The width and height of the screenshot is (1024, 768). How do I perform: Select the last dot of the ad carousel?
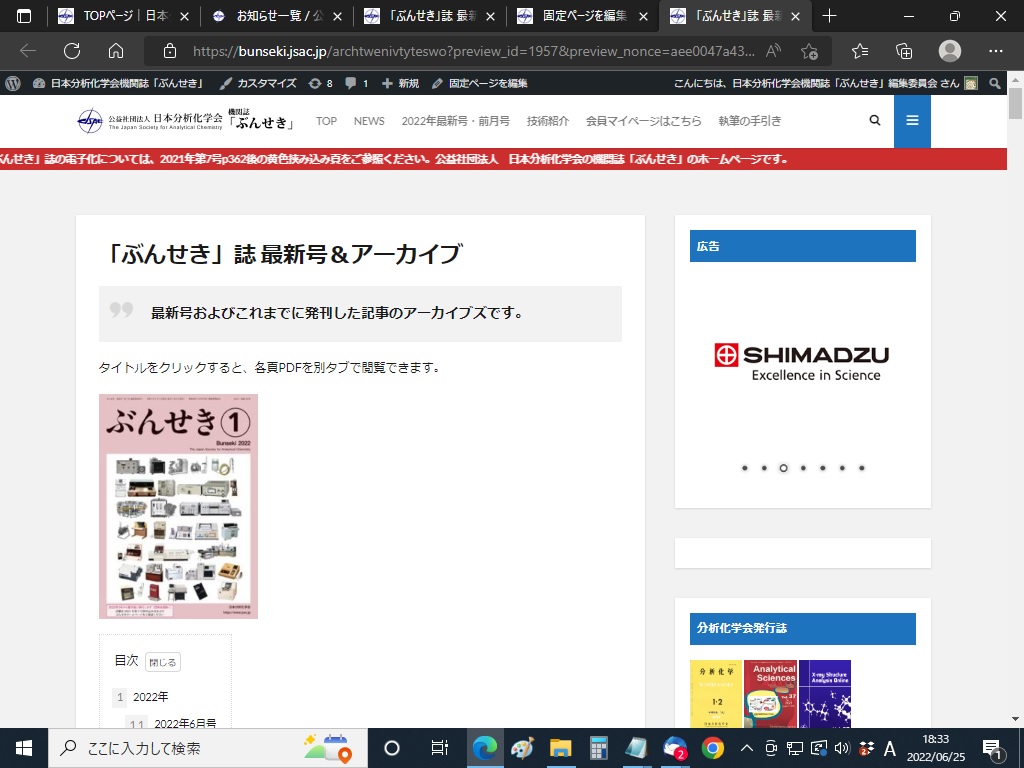click(x=862, y=468)
